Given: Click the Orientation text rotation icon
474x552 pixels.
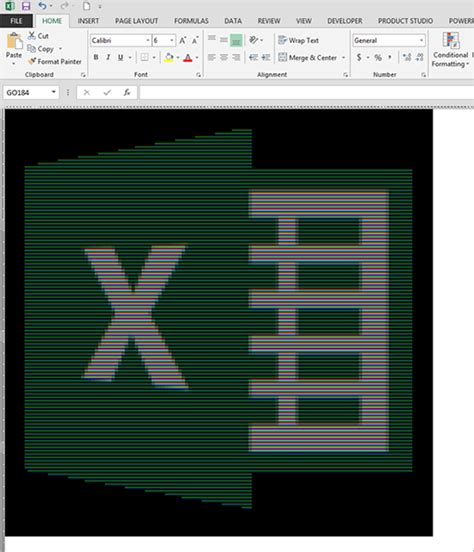Looking at the screenshot, I should point(254,40).
